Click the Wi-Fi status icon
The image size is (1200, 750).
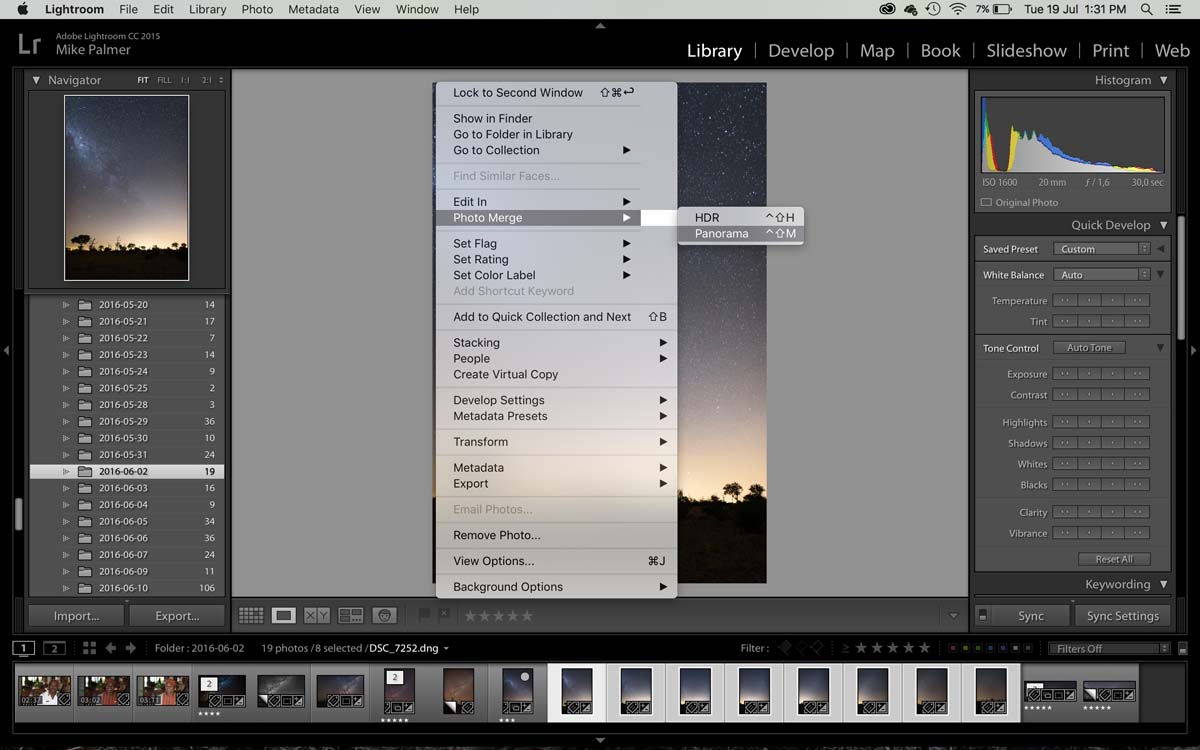(958, 9)
